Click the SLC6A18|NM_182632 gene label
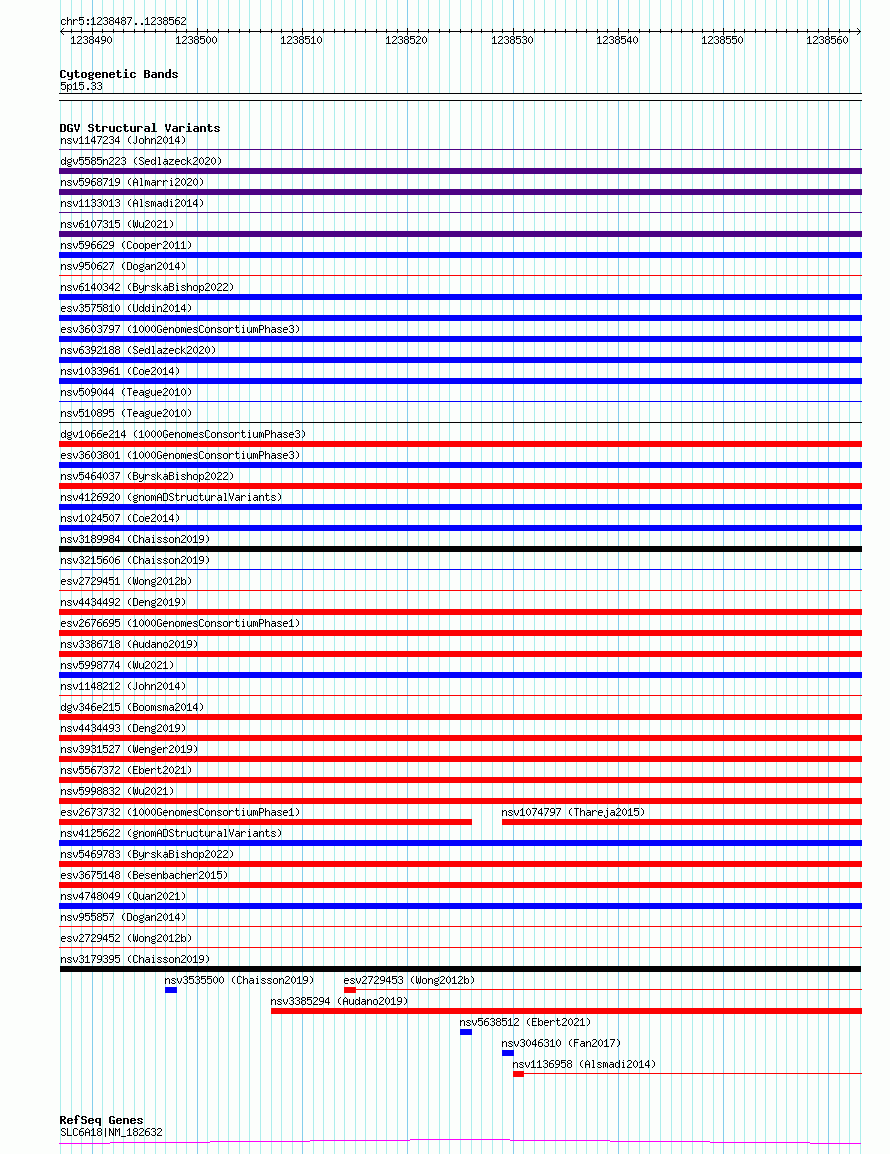The image size is (890, 1154). point(112,1132)
